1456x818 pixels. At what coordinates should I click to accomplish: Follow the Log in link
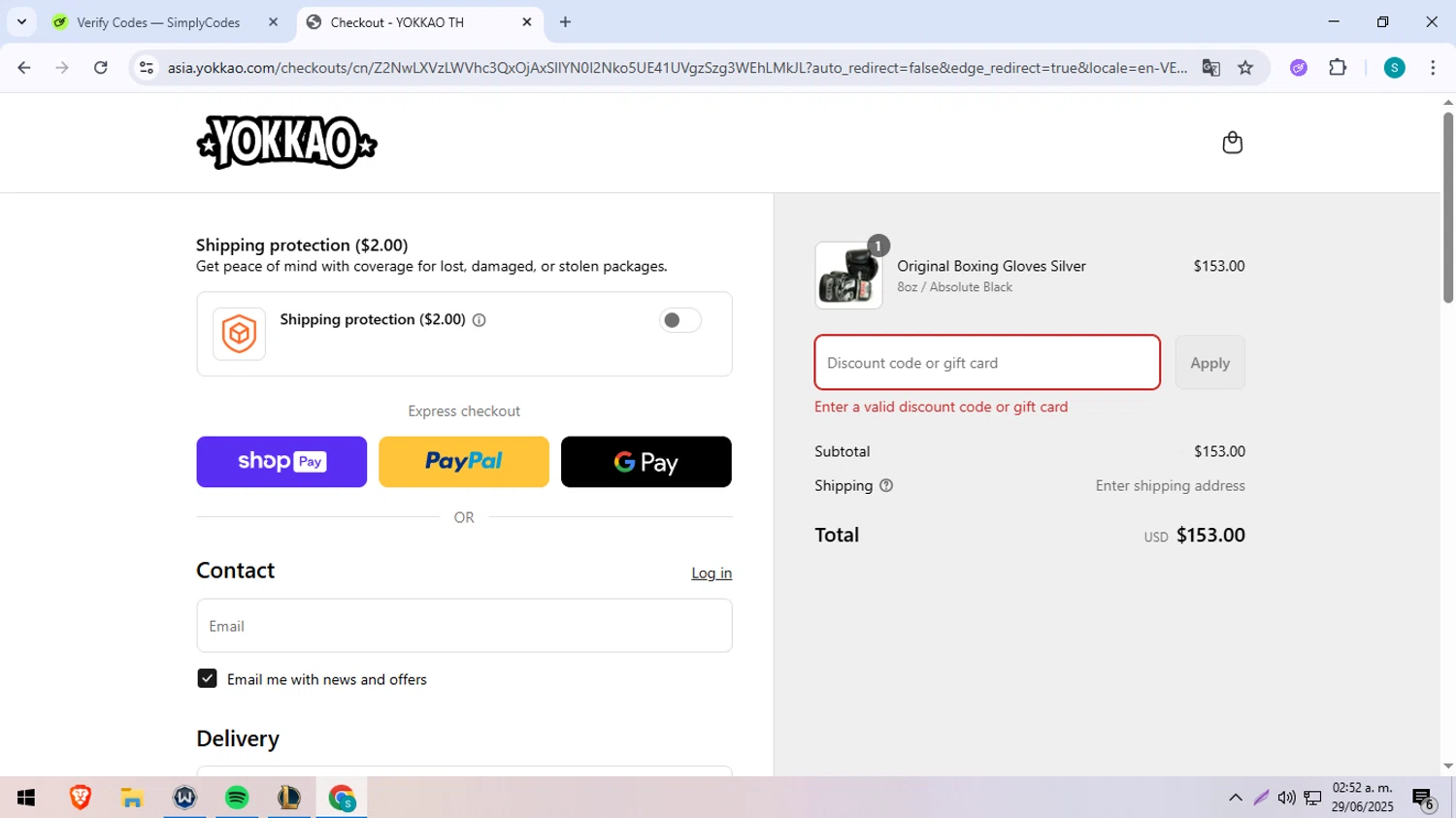coord(711,573)
